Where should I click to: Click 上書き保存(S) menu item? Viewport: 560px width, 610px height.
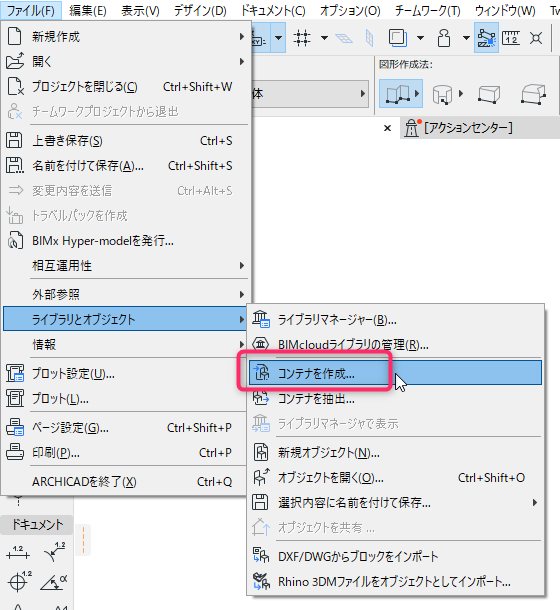coord(126,140)
